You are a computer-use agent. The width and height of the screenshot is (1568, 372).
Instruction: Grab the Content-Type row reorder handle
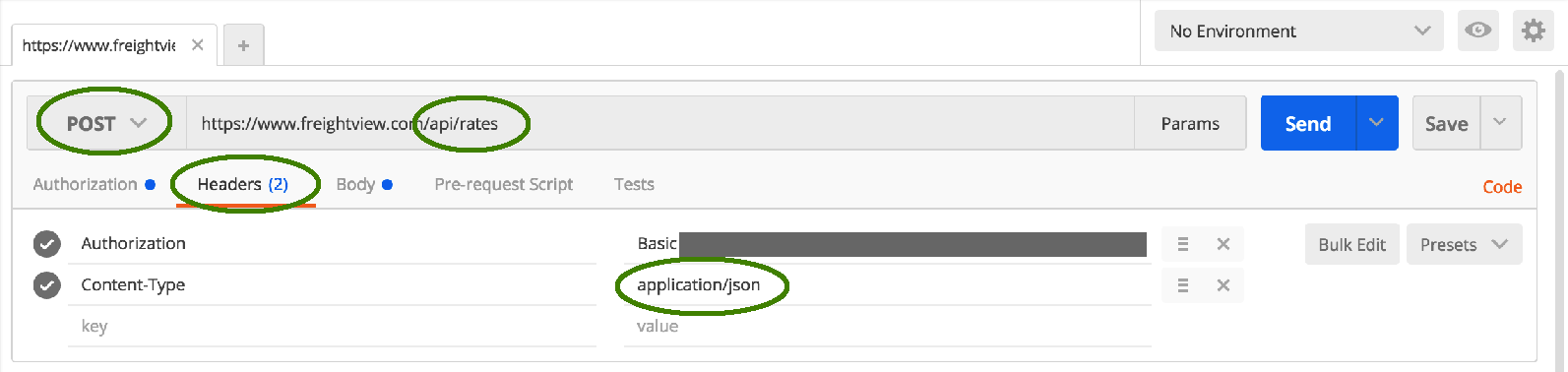[1183, 285]
